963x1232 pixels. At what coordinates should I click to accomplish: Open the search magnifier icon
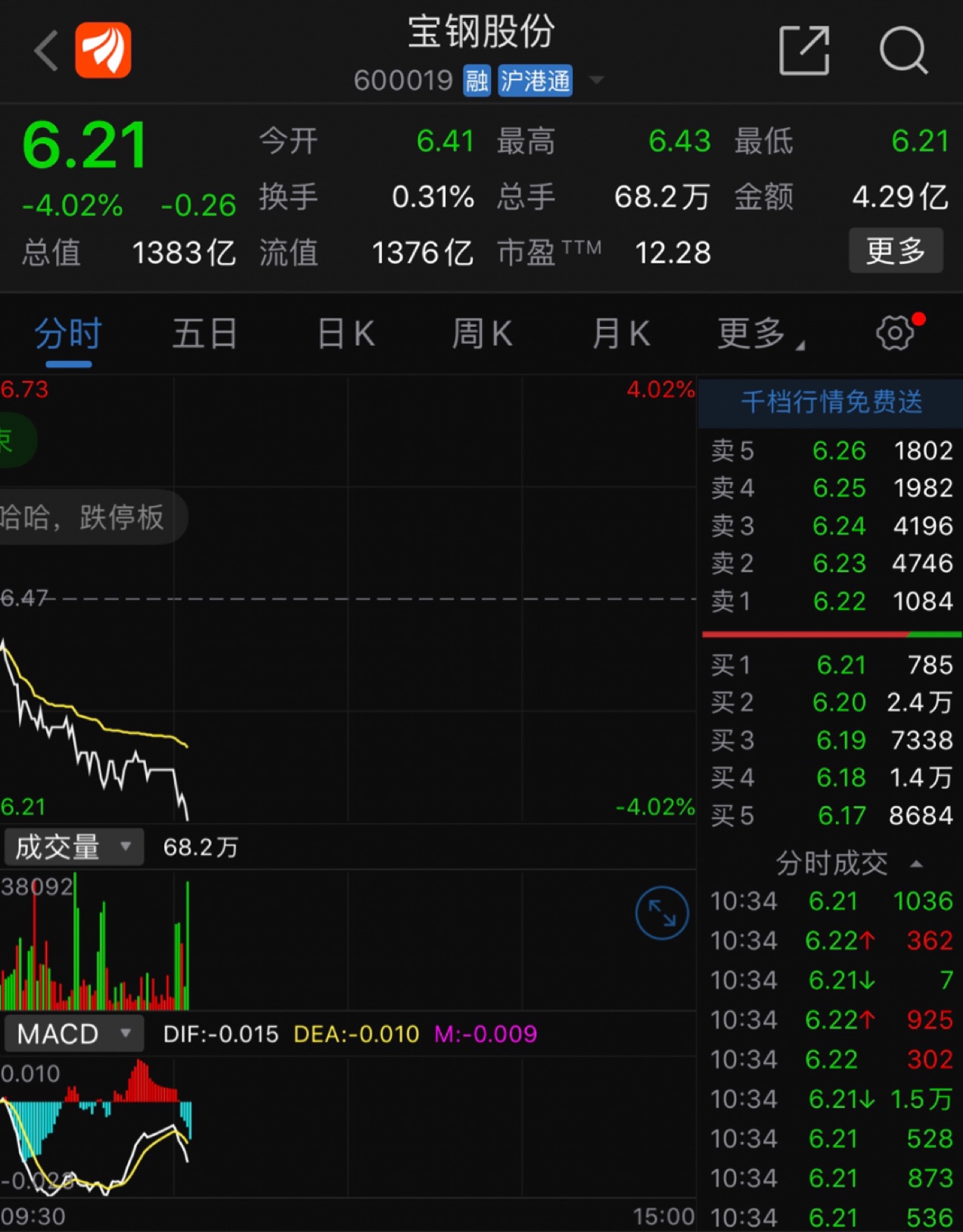[x=903, y=51]
